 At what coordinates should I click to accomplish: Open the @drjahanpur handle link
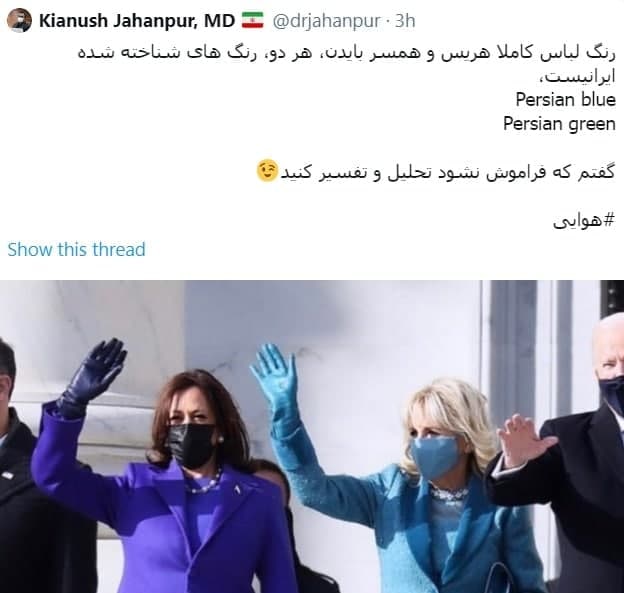pyautogui.click(x=326, y=21)
